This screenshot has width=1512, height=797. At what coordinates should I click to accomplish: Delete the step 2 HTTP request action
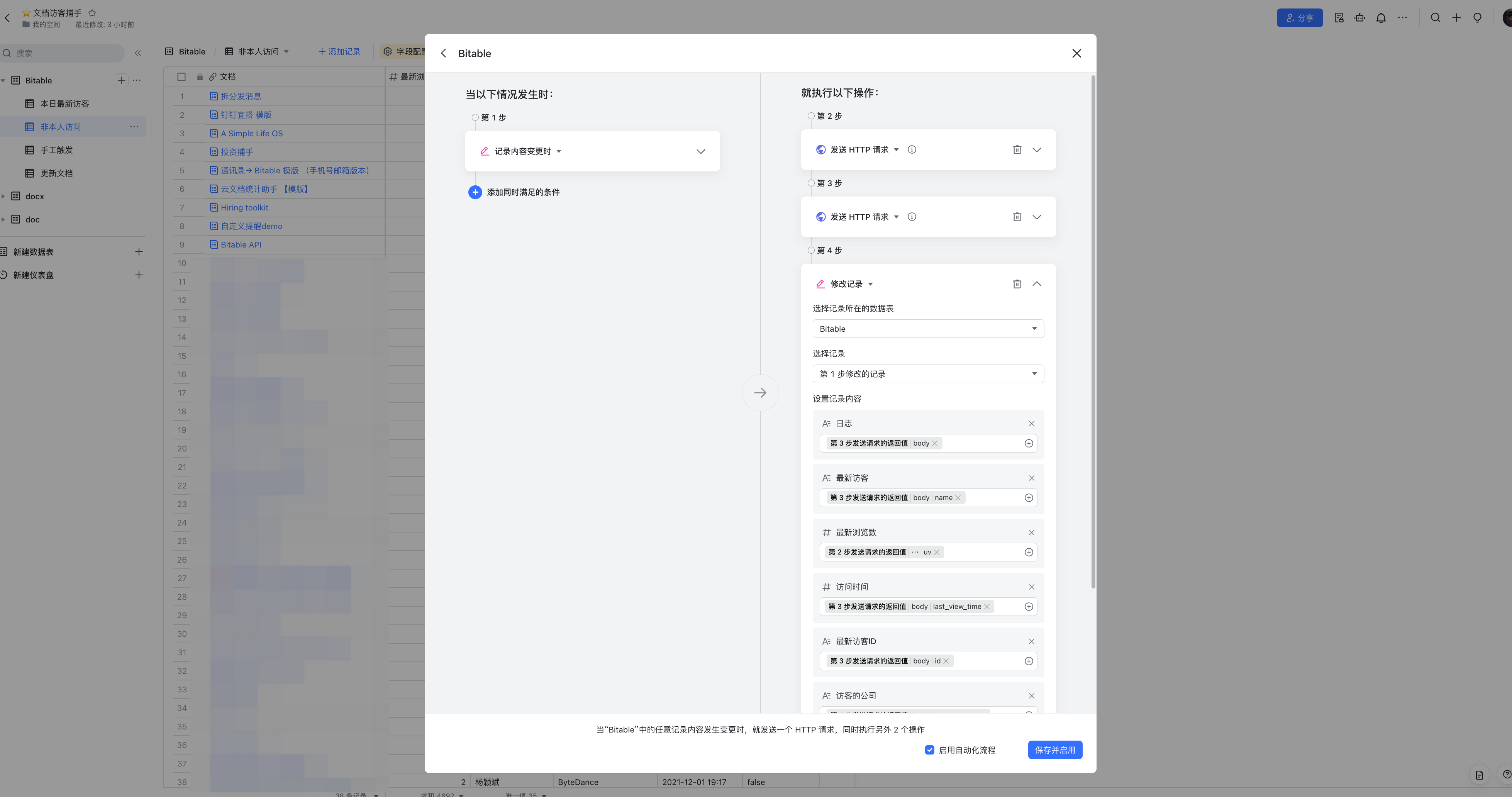click(1017, 150)
